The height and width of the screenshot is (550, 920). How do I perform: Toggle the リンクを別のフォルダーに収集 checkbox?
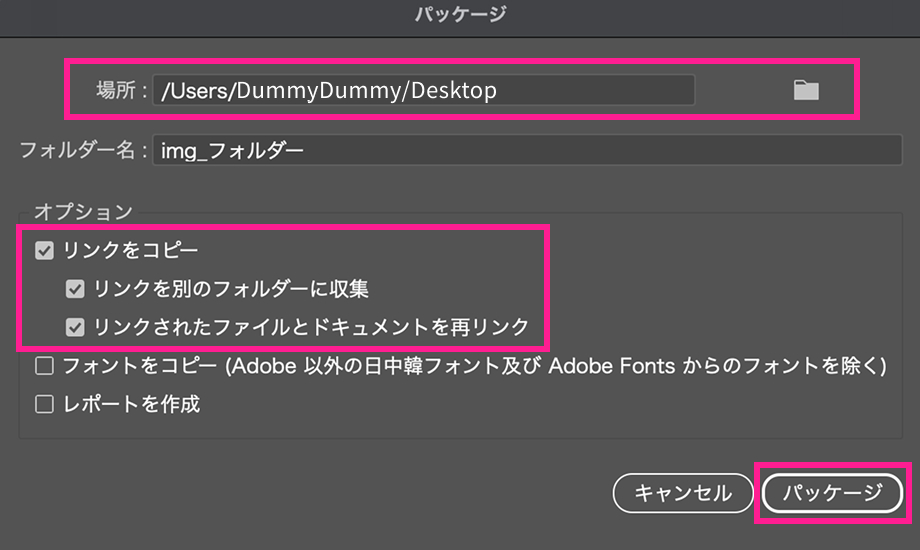click(75, 289)
